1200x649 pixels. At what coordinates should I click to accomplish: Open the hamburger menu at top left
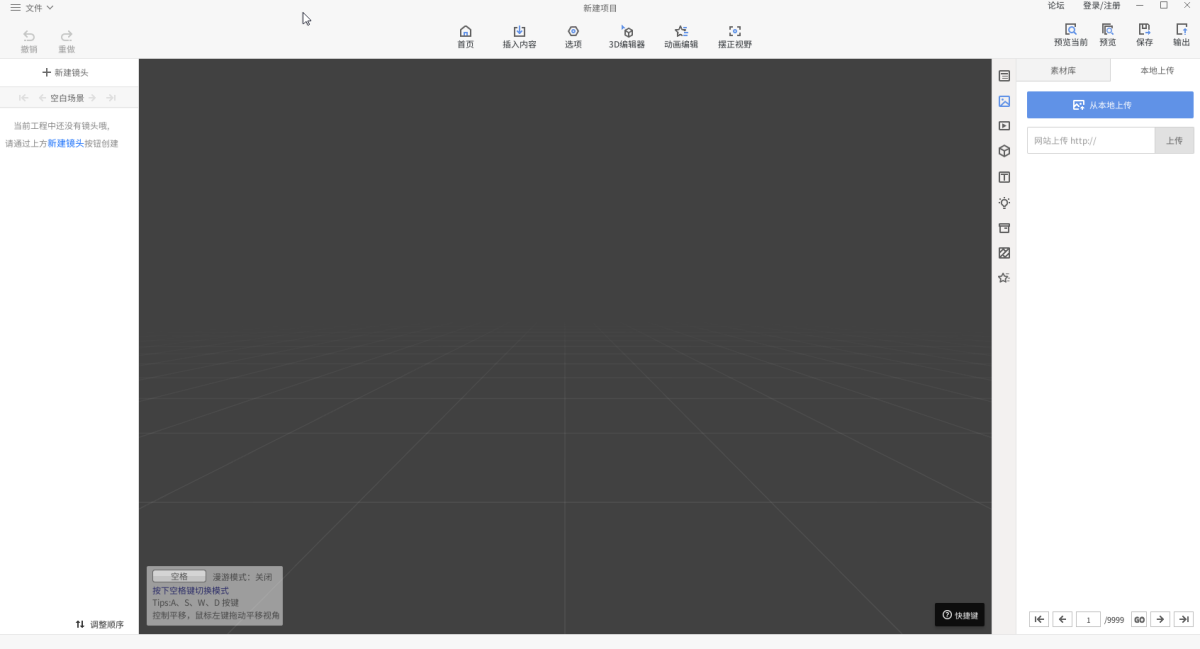click(14, 6)
